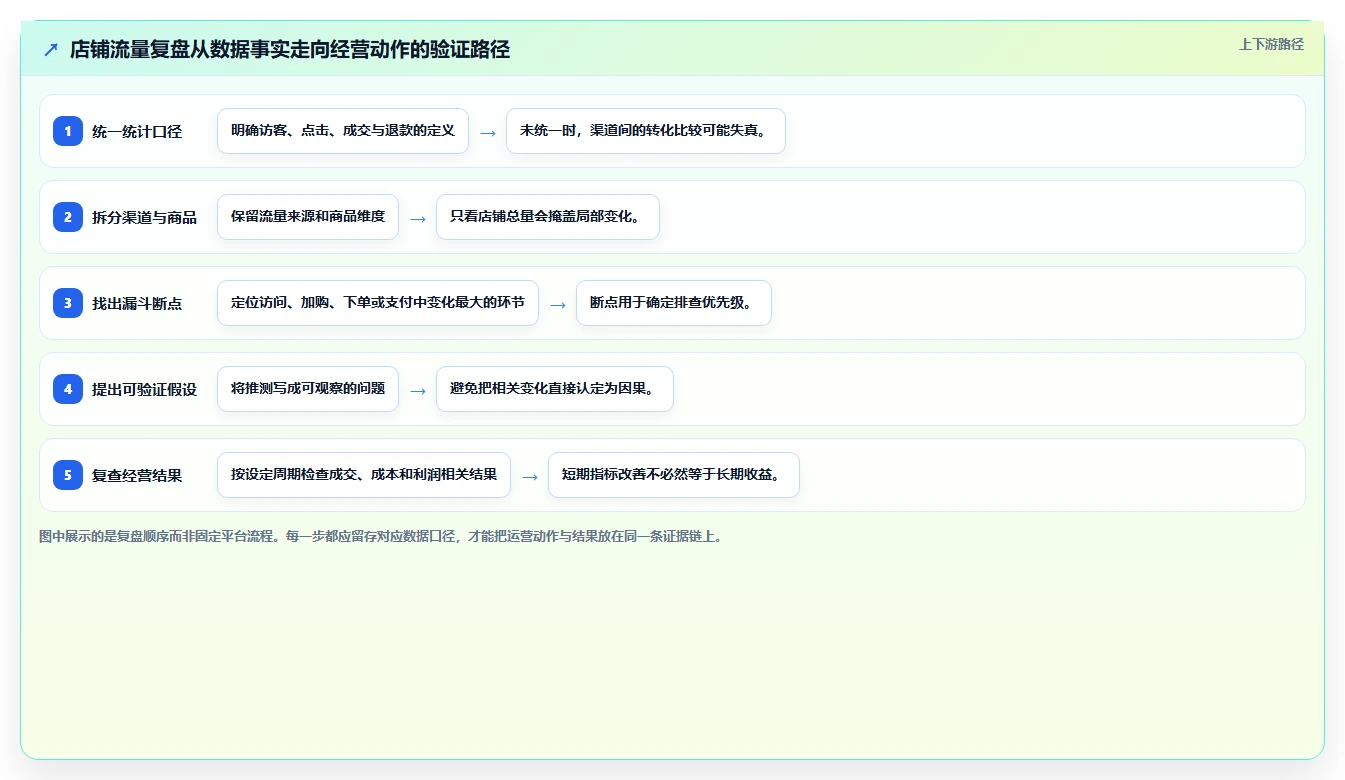
Task: Select step number badge 1
Action: (68, 131)
